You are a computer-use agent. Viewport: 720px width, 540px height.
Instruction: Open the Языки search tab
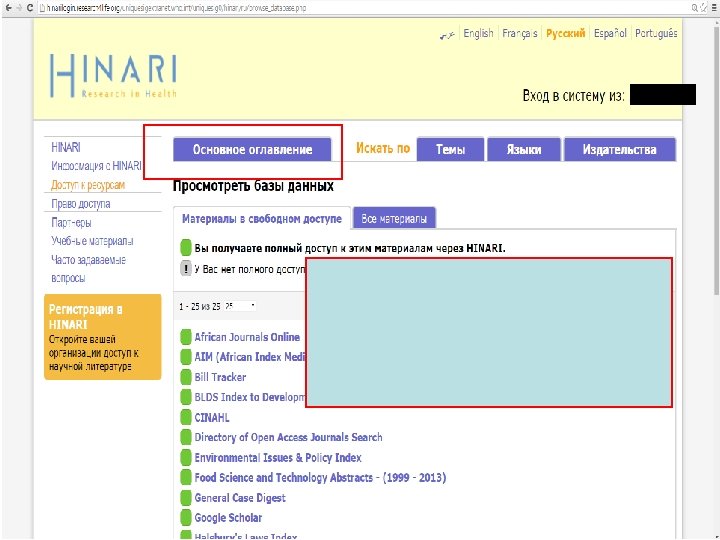[x=523, y=149]
